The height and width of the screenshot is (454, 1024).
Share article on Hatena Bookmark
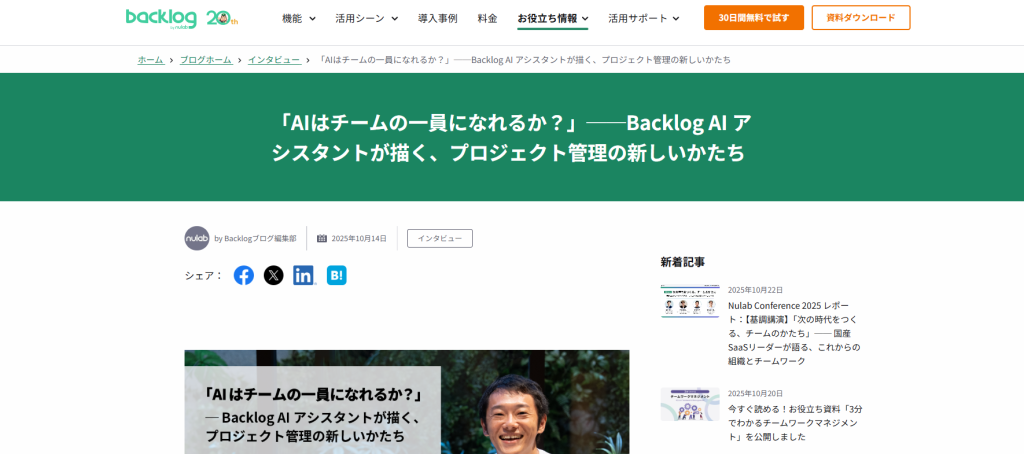coord(337,275)
